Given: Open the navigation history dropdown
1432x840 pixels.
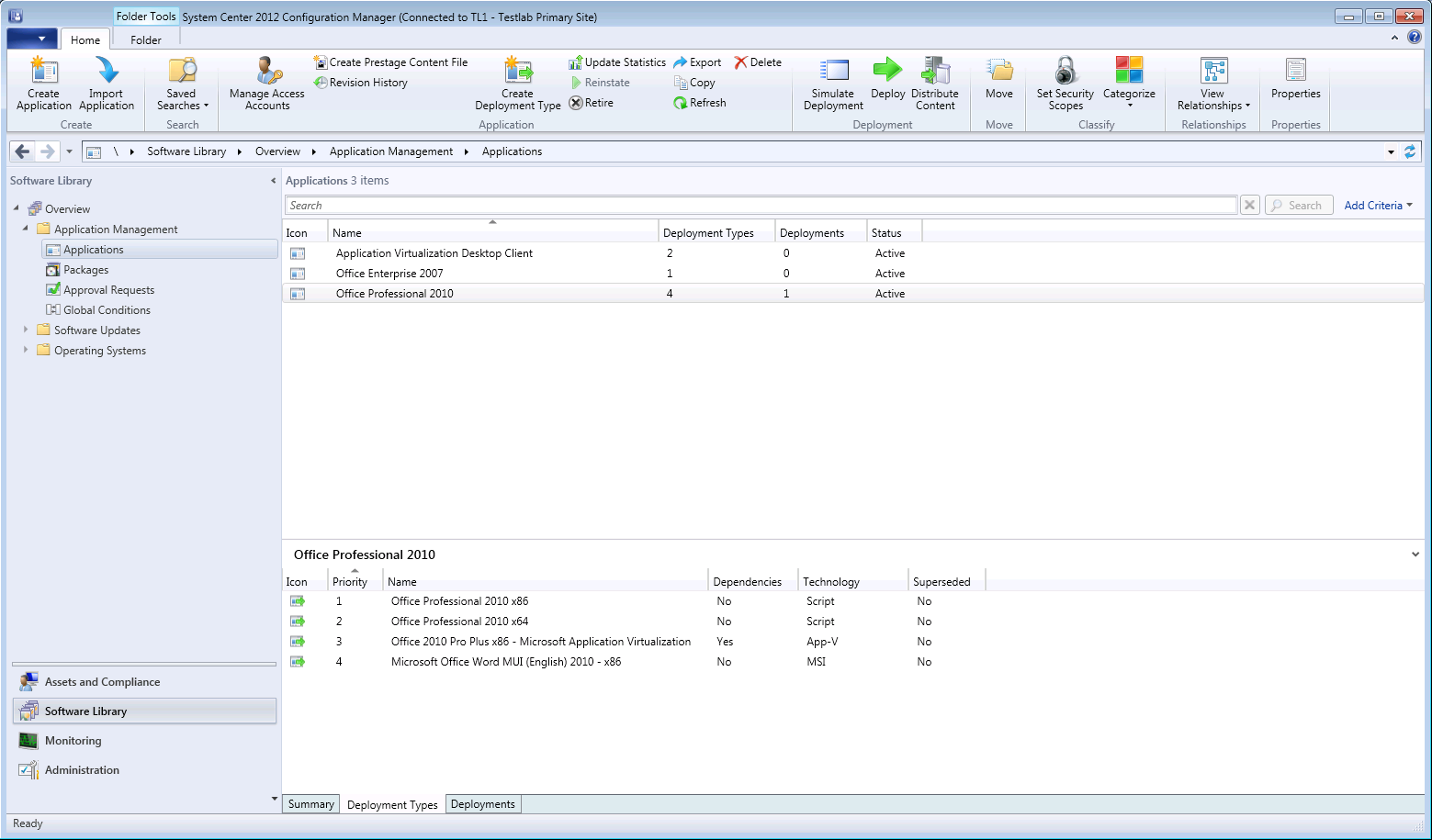Looking at the screenshot, I should pyautogui.click(x=69, y=151).
